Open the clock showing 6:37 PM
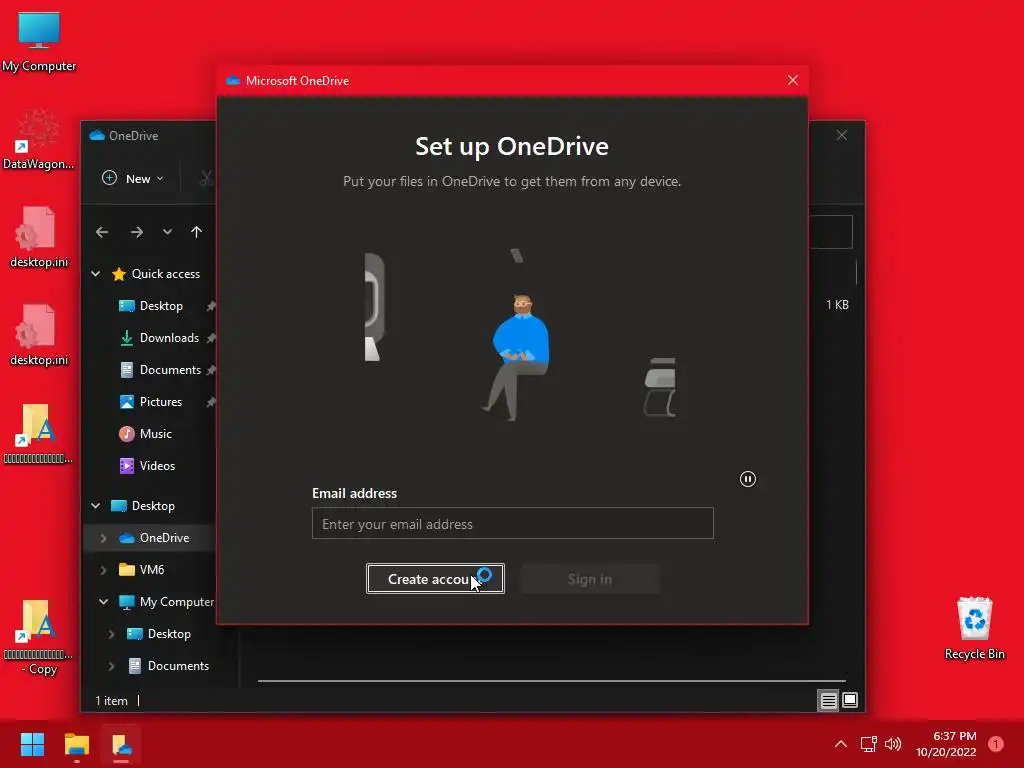 [x=946, y=744]
